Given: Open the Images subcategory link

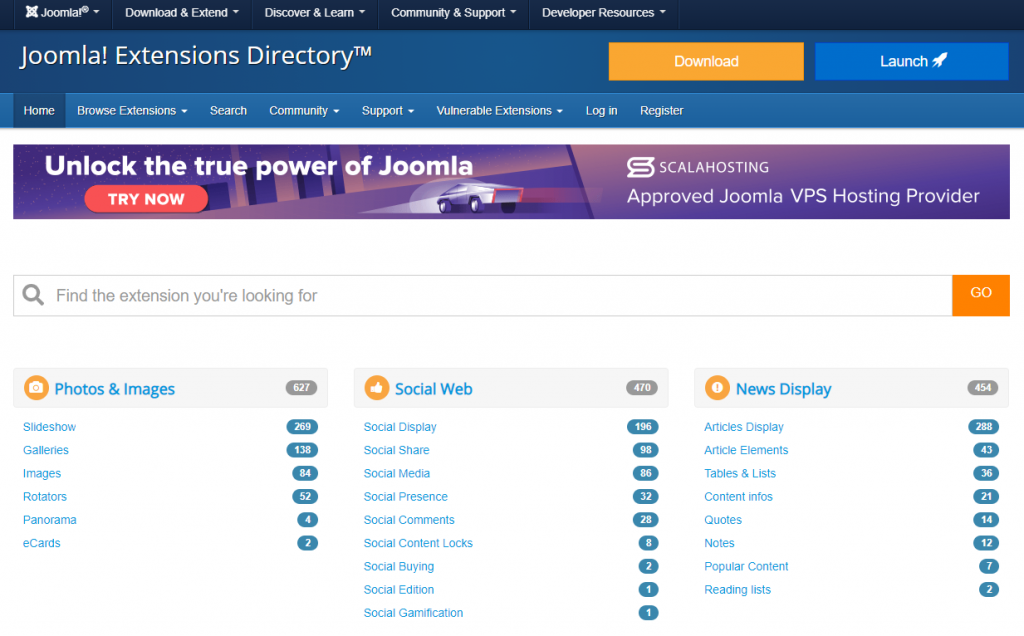Looking at the screenshot, I should pos(42,473).
